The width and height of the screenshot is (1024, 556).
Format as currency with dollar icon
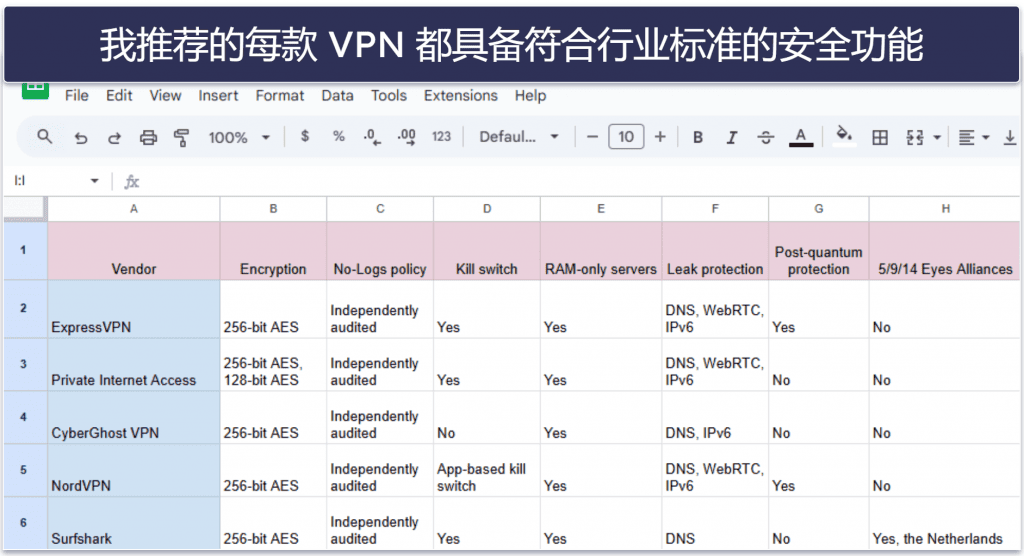tap(305, 137)
